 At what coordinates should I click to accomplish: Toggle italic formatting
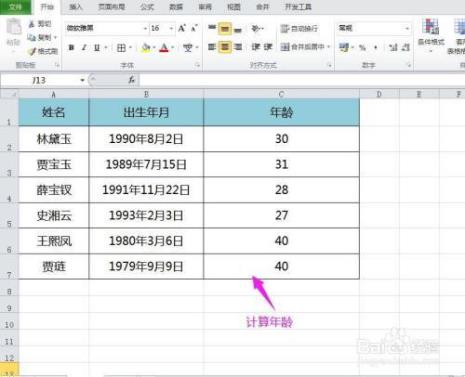click(84, 48)
